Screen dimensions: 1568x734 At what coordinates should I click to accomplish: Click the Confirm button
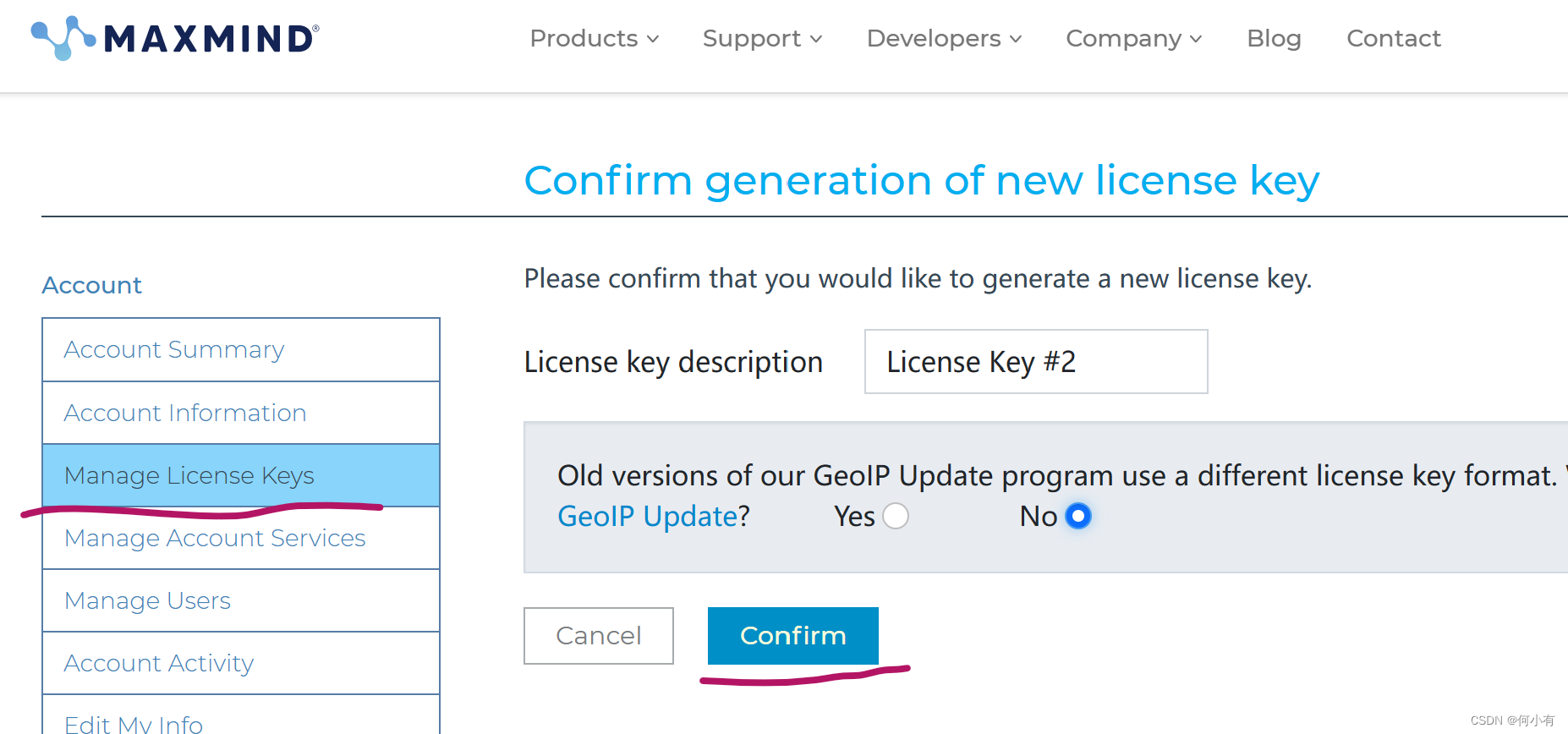792,636
